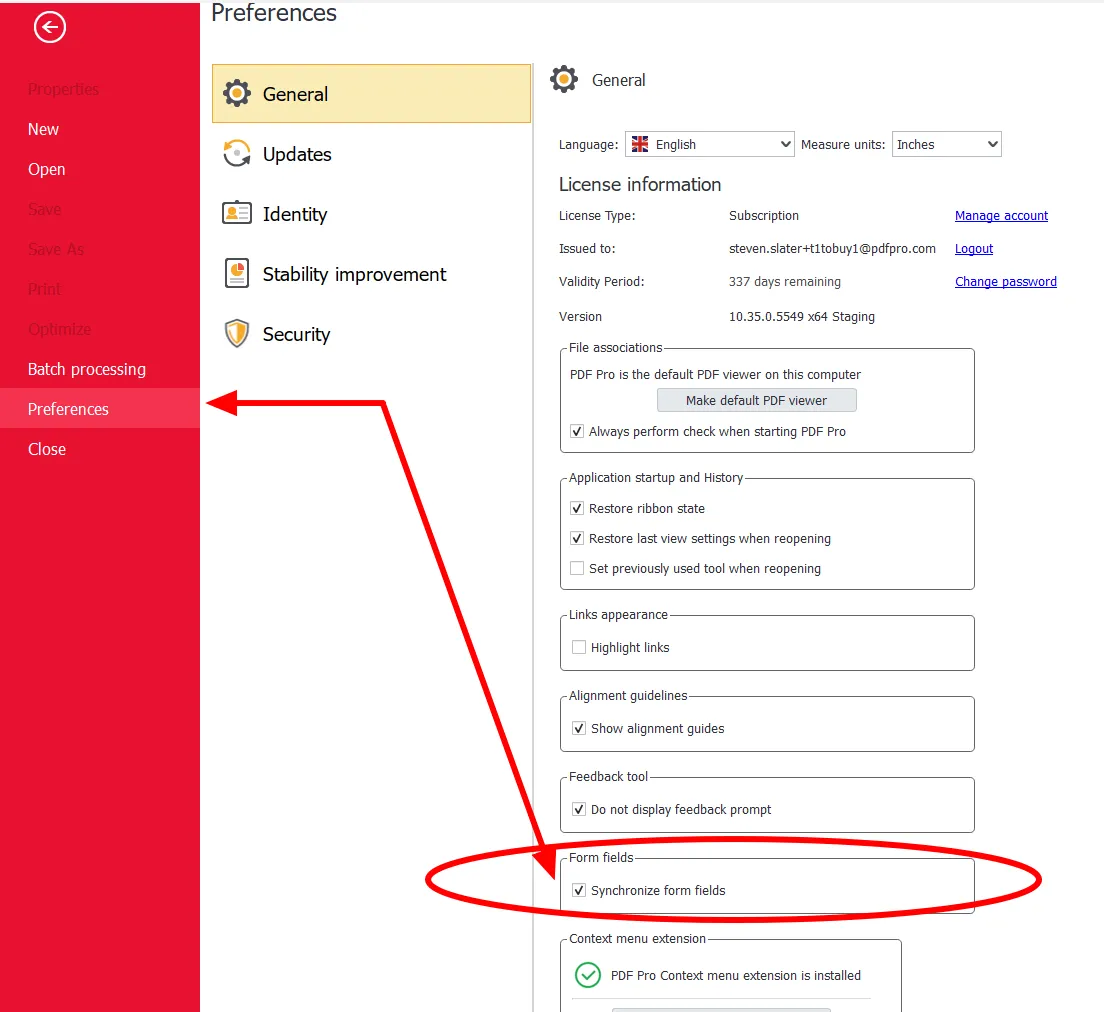Click the green context menu installed checkmark icon
This screenshot has width=1104, height=1012.
(588, 975)
